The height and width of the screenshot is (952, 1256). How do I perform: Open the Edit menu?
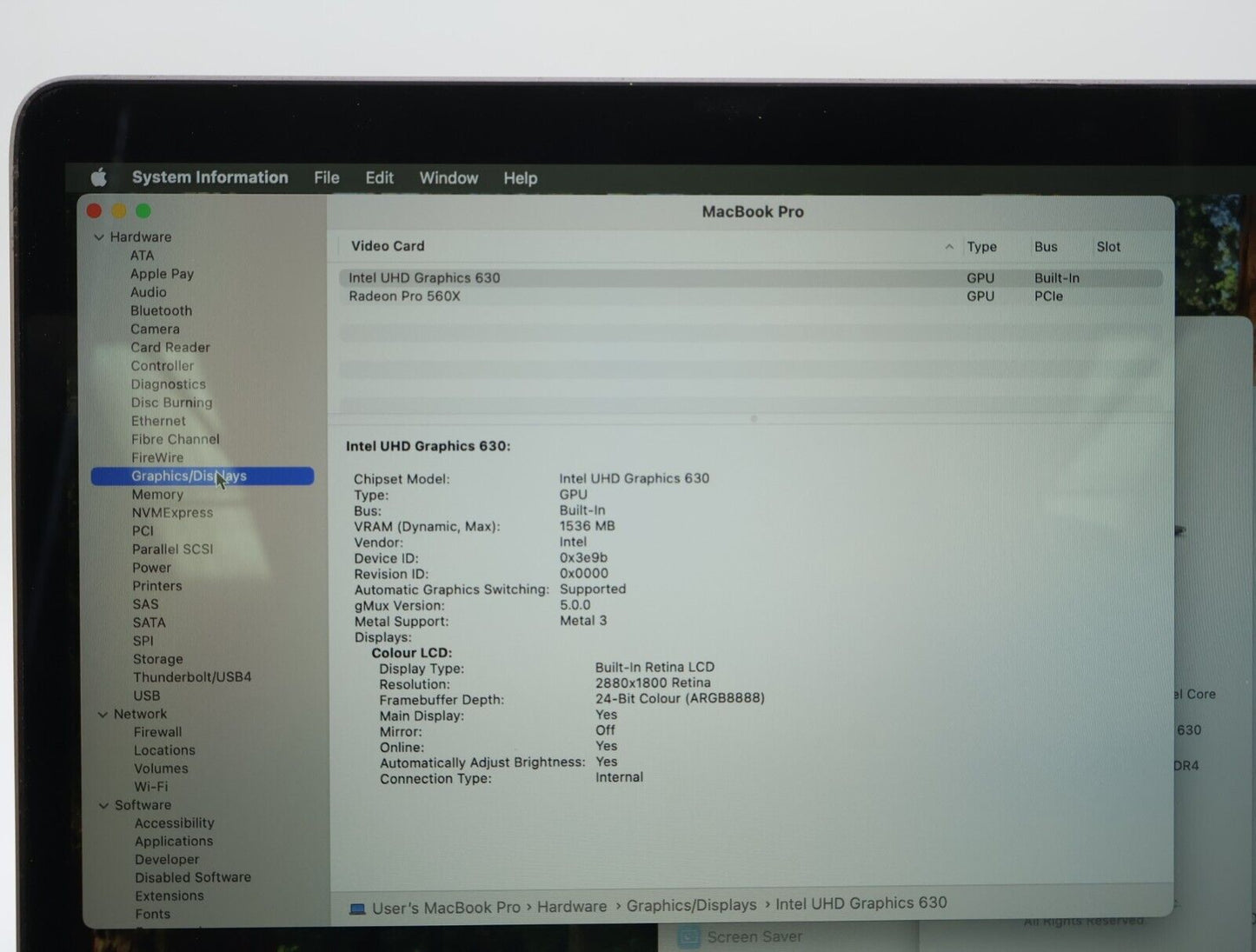tap(379, 178)
